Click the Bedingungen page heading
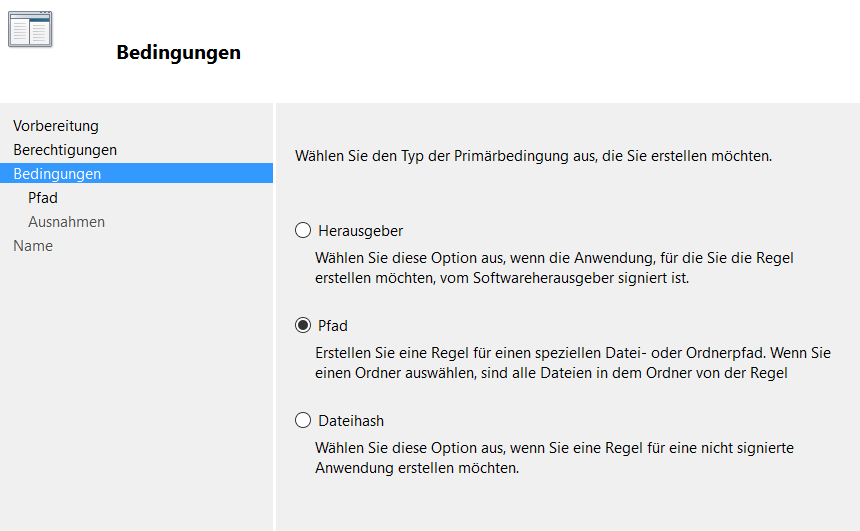The image size is (860, 531). coord(178,53)
